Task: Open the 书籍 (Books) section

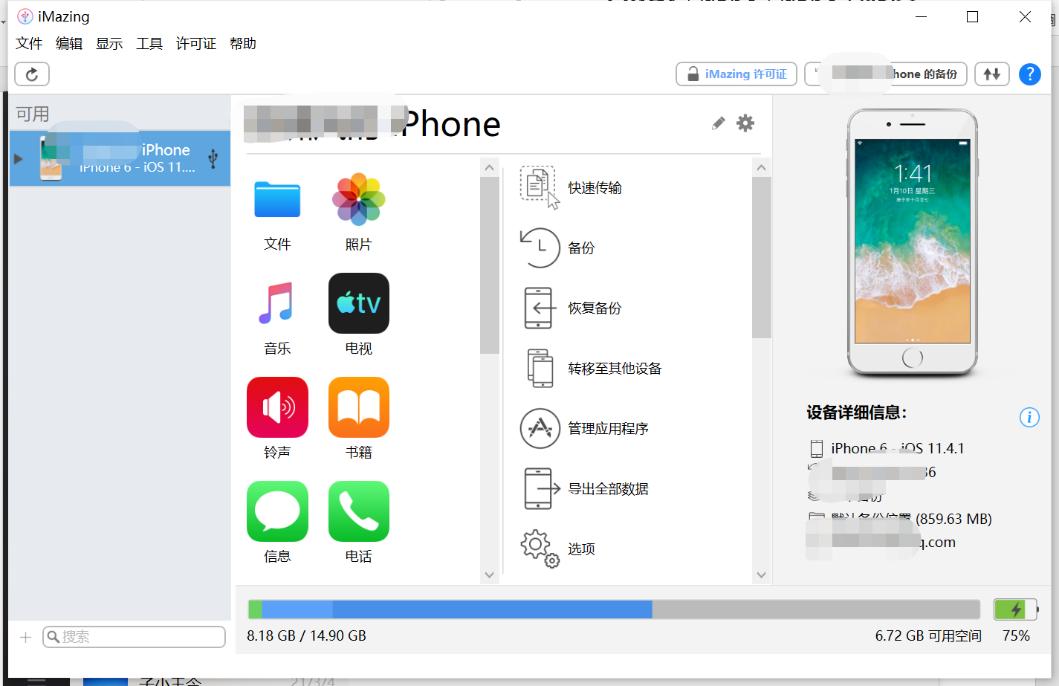Action: click(358, 407)
